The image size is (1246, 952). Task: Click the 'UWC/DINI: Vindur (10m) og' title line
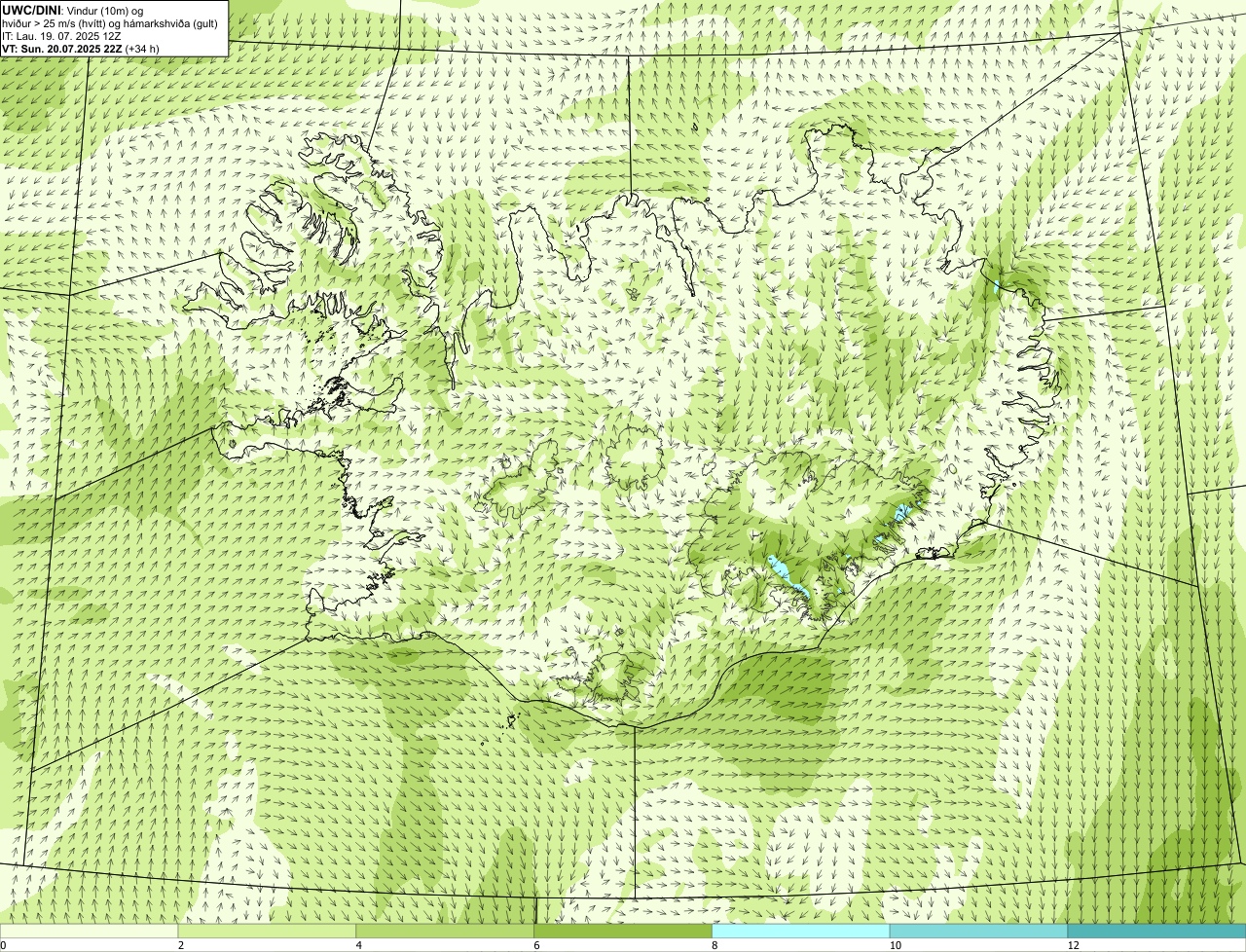[x=73, y=10]
